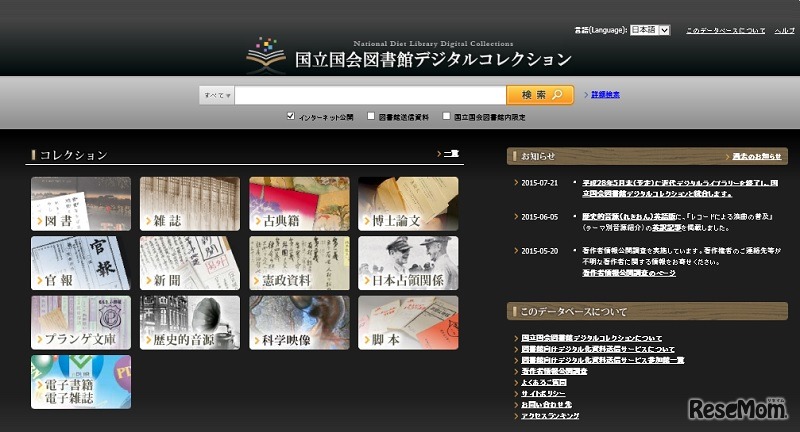Viewport: 800px width, 432px height.
Task: Open the サイトポリシー link
Action: (543, 394)
